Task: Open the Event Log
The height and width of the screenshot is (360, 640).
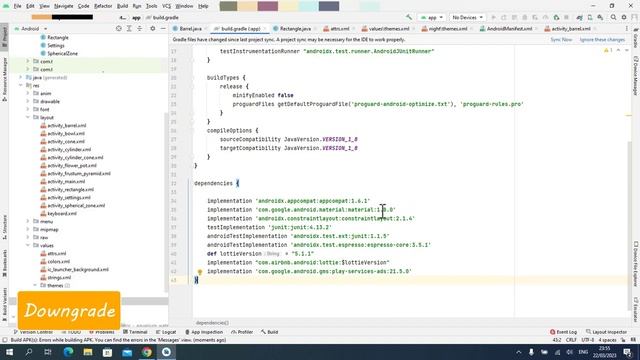Action: [x=563, y=332]
